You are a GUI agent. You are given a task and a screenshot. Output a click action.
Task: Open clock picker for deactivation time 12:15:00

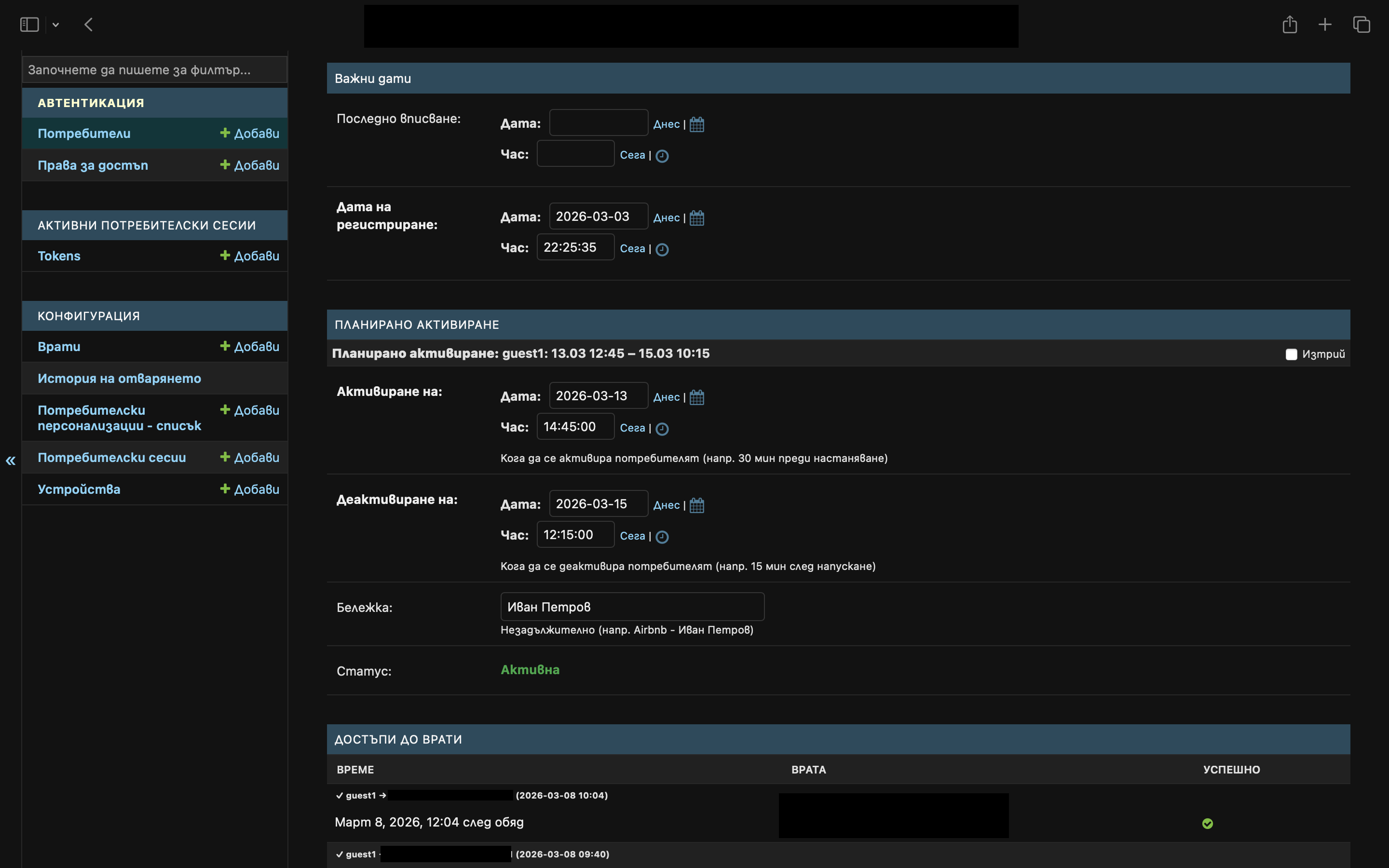coord(662,537)
